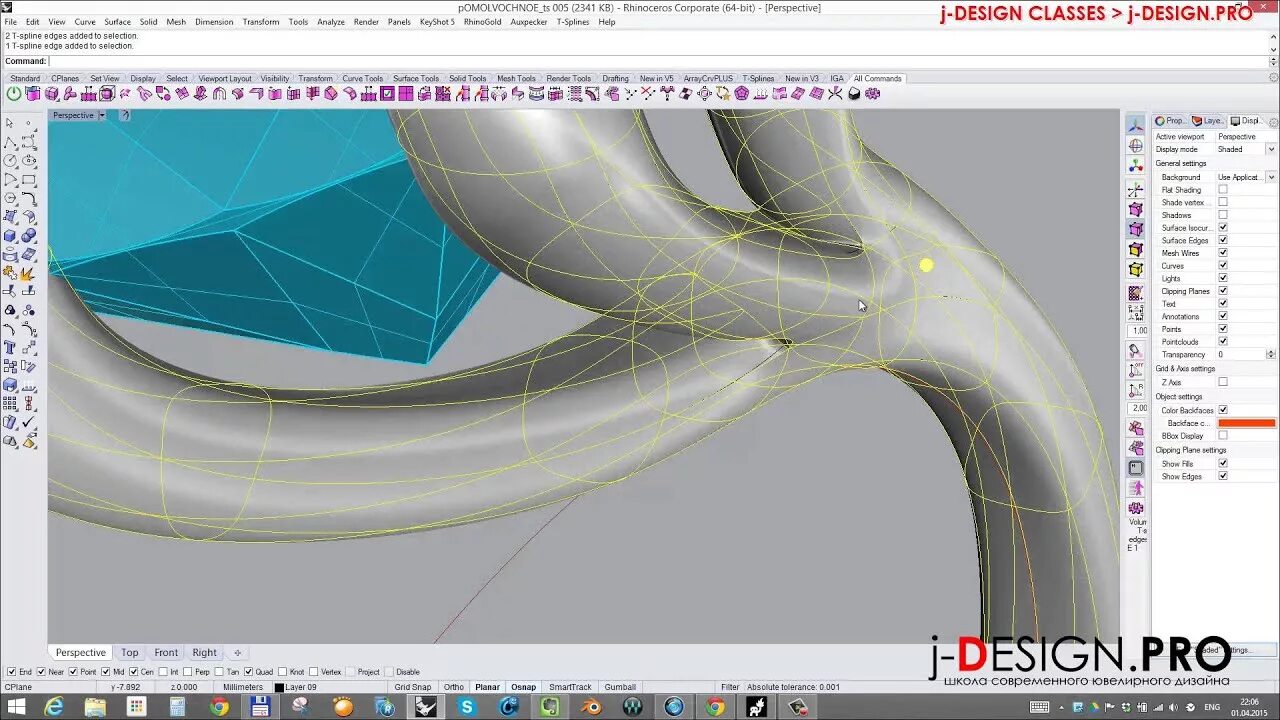Toggle Surface Edges checkbox
Viewport: 1280px width, 720px height.
(1222, 240)
